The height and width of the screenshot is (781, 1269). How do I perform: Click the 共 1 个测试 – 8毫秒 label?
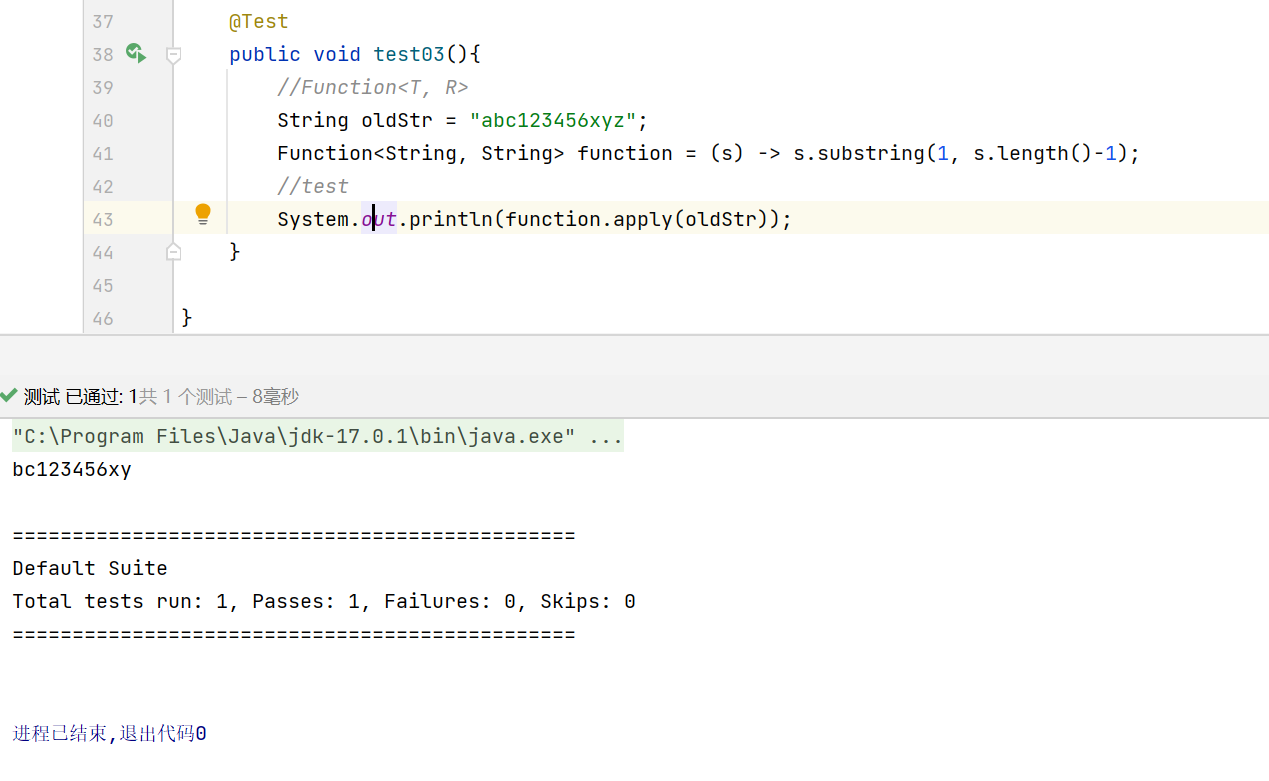click(x=218, y=397)
